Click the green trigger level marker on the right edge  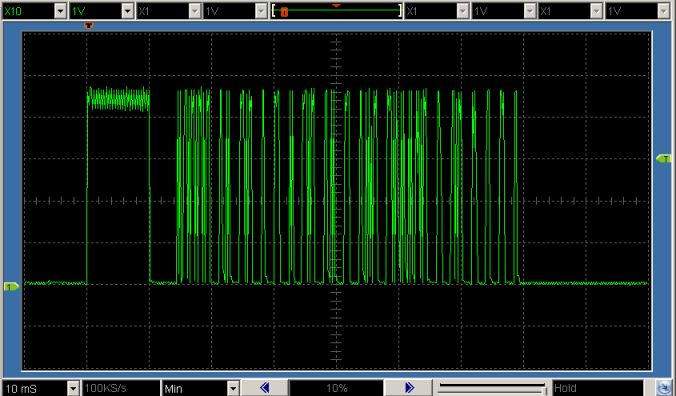(663, 159)
